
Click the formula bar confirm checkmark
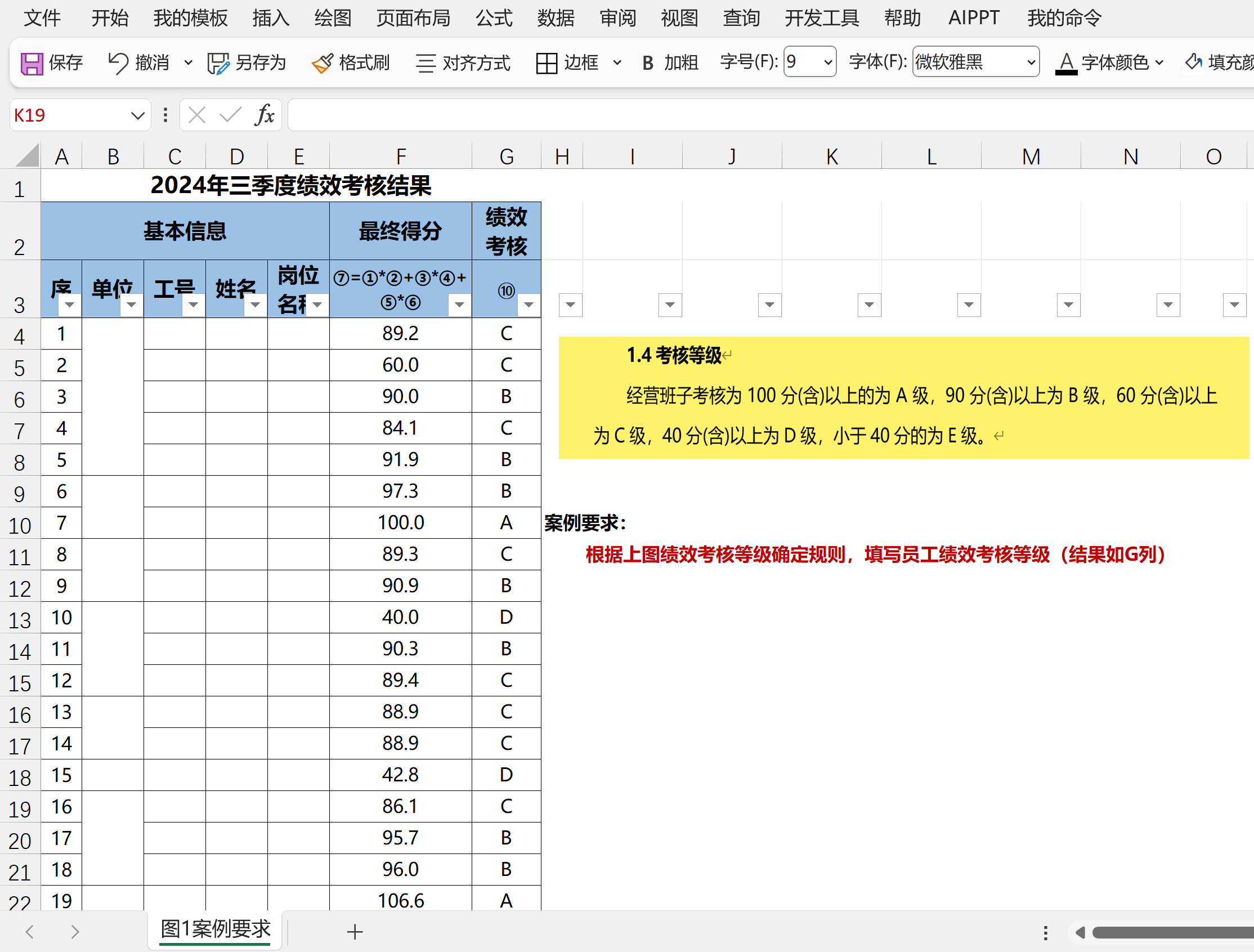[230, 115]
